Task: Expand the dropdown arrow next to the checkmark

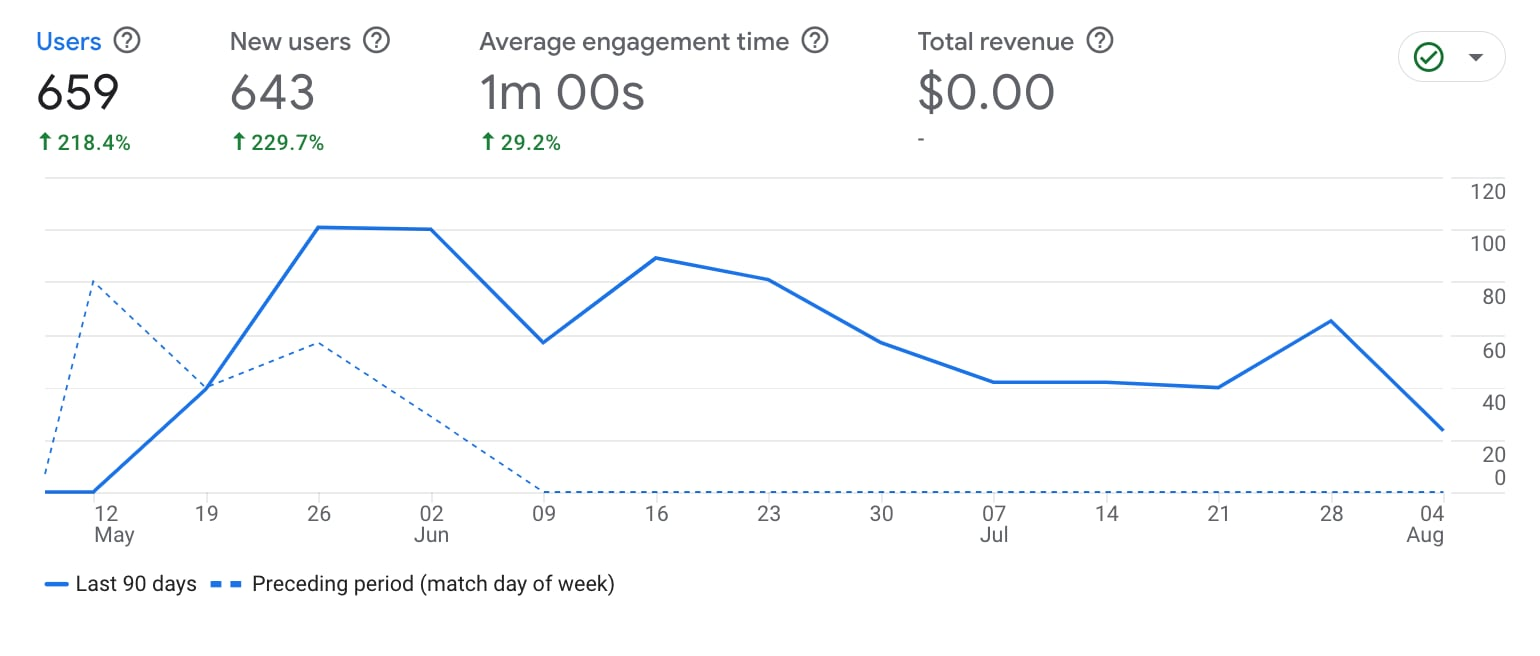Action: tap(1475, 58)
